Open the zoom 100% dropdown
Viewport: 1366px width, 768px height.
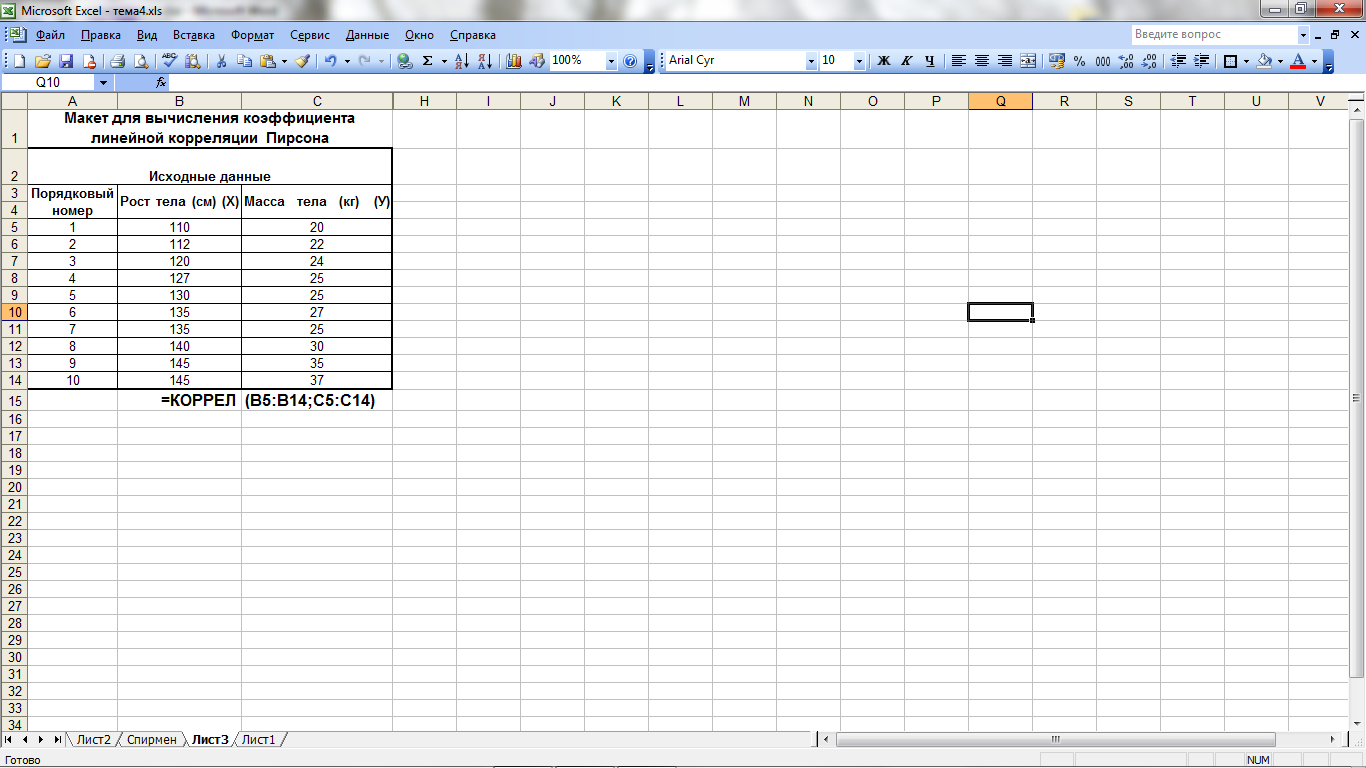coord(611,61)
